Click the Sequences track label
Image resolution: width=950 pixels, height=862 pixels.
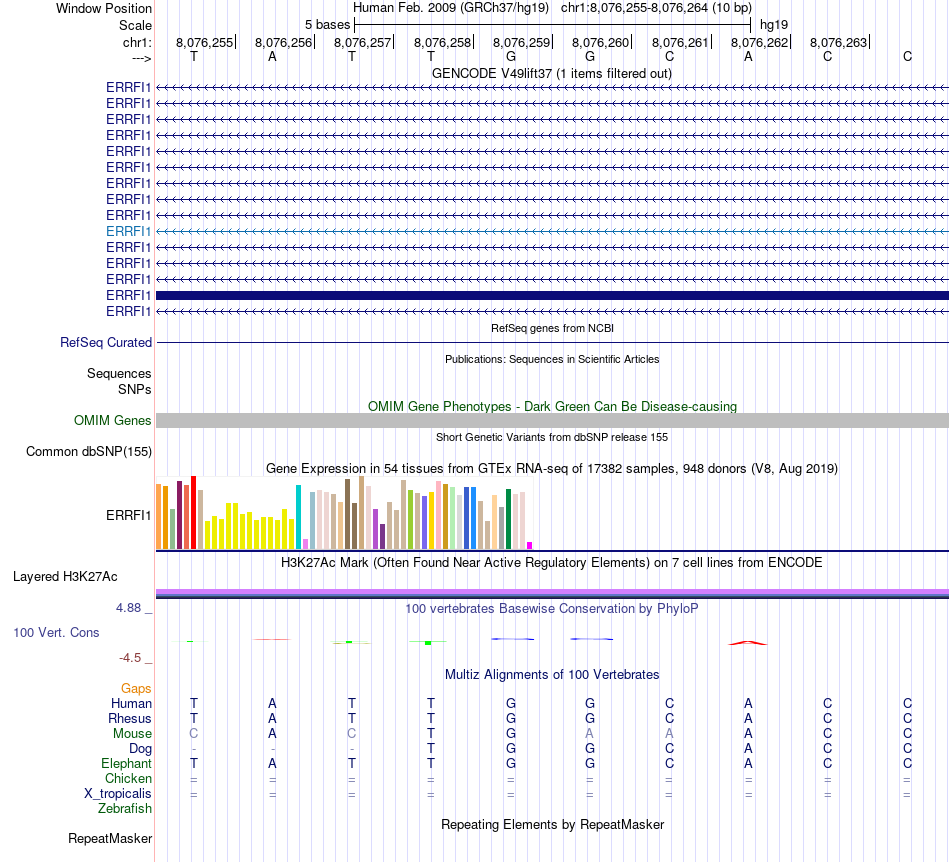(119, 373)
